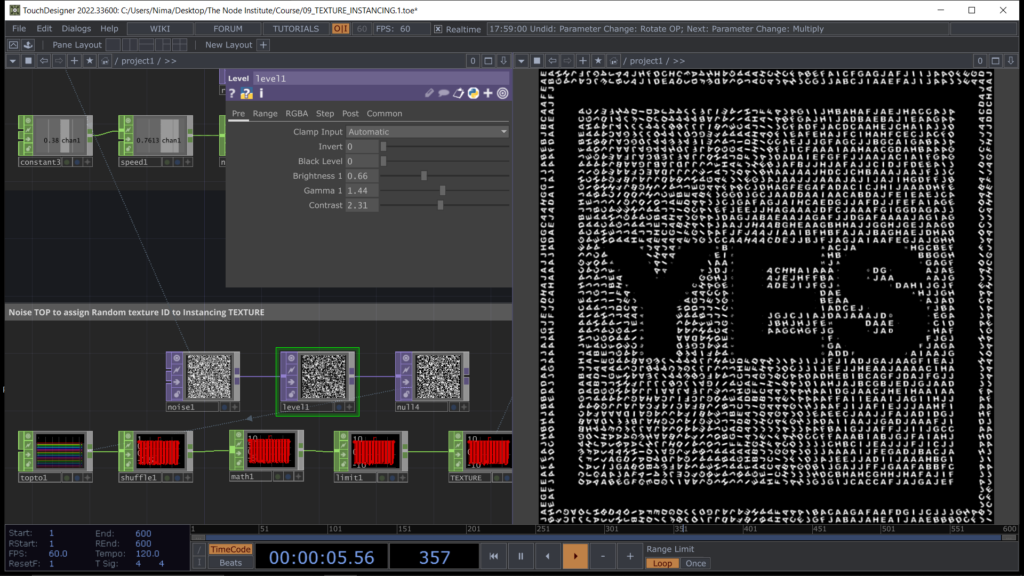Click the plus icon in left pane path bar
This screenshot has width=1024, height=576.
coord(74,61)
